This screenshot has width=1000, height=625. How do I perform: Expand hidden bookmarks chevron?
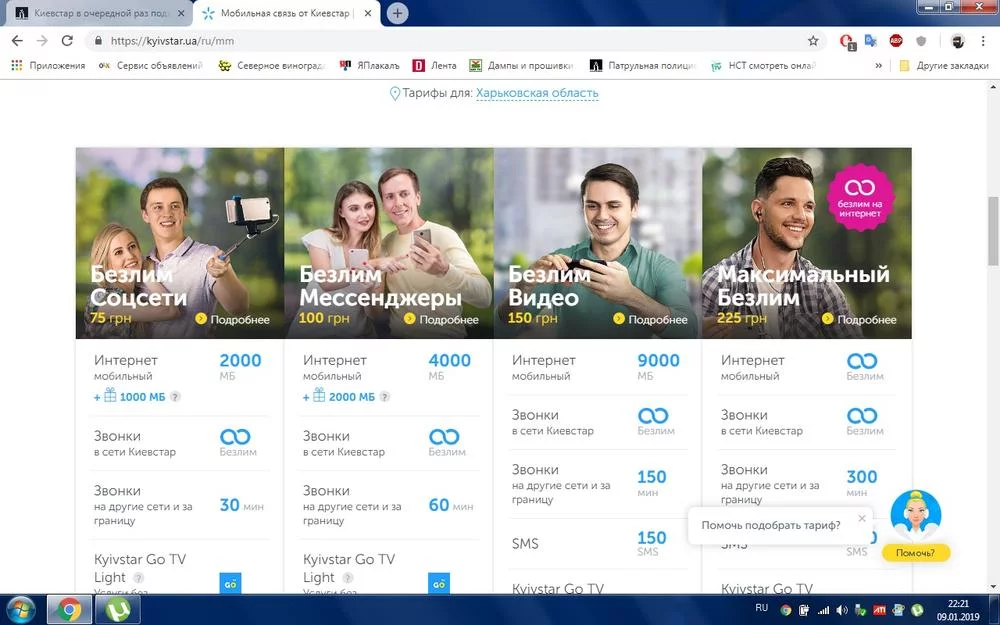(878, 65)
